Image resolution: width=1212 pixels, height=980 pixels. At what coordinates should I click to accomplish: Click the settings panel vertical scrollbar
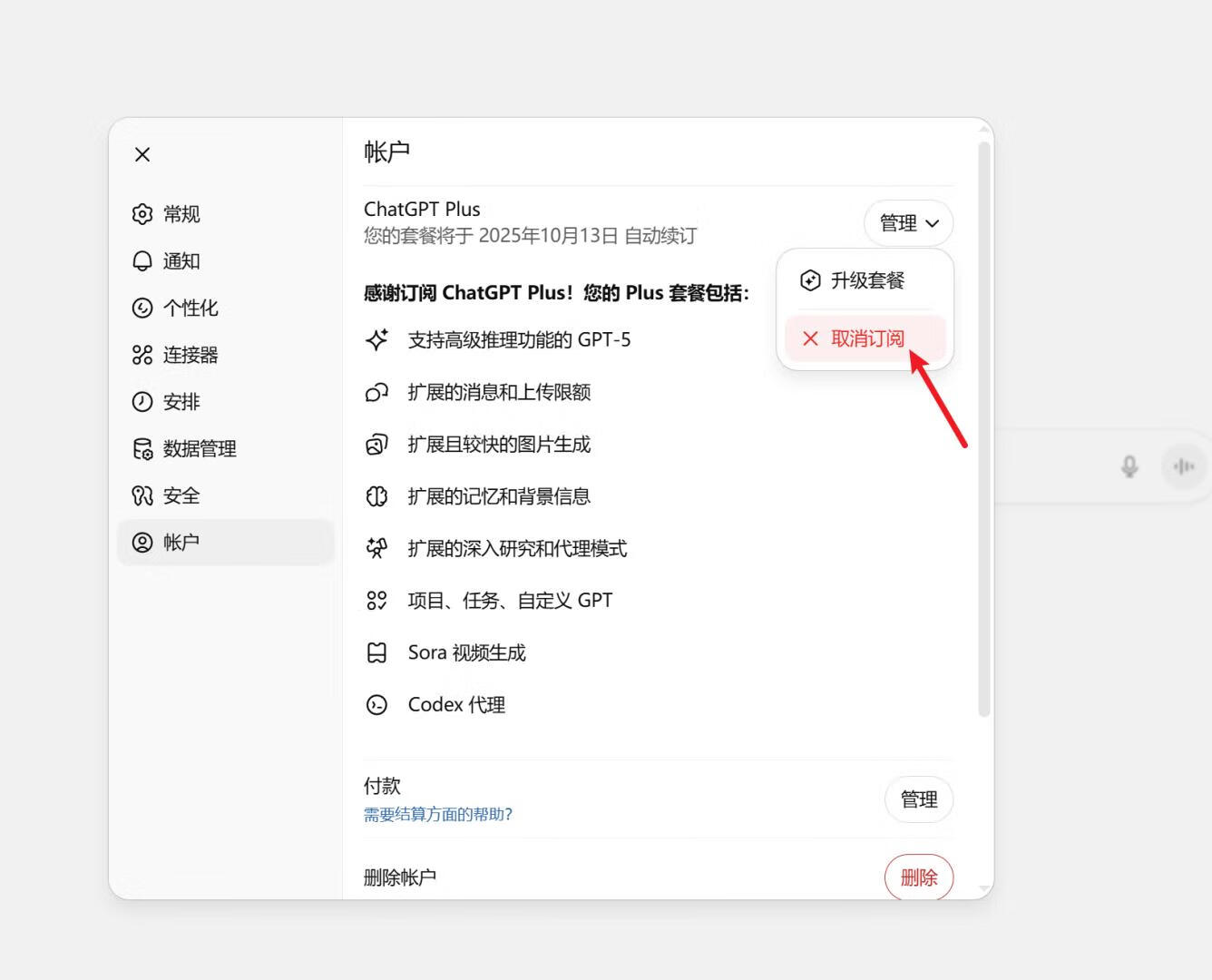(x=984, y=428)
